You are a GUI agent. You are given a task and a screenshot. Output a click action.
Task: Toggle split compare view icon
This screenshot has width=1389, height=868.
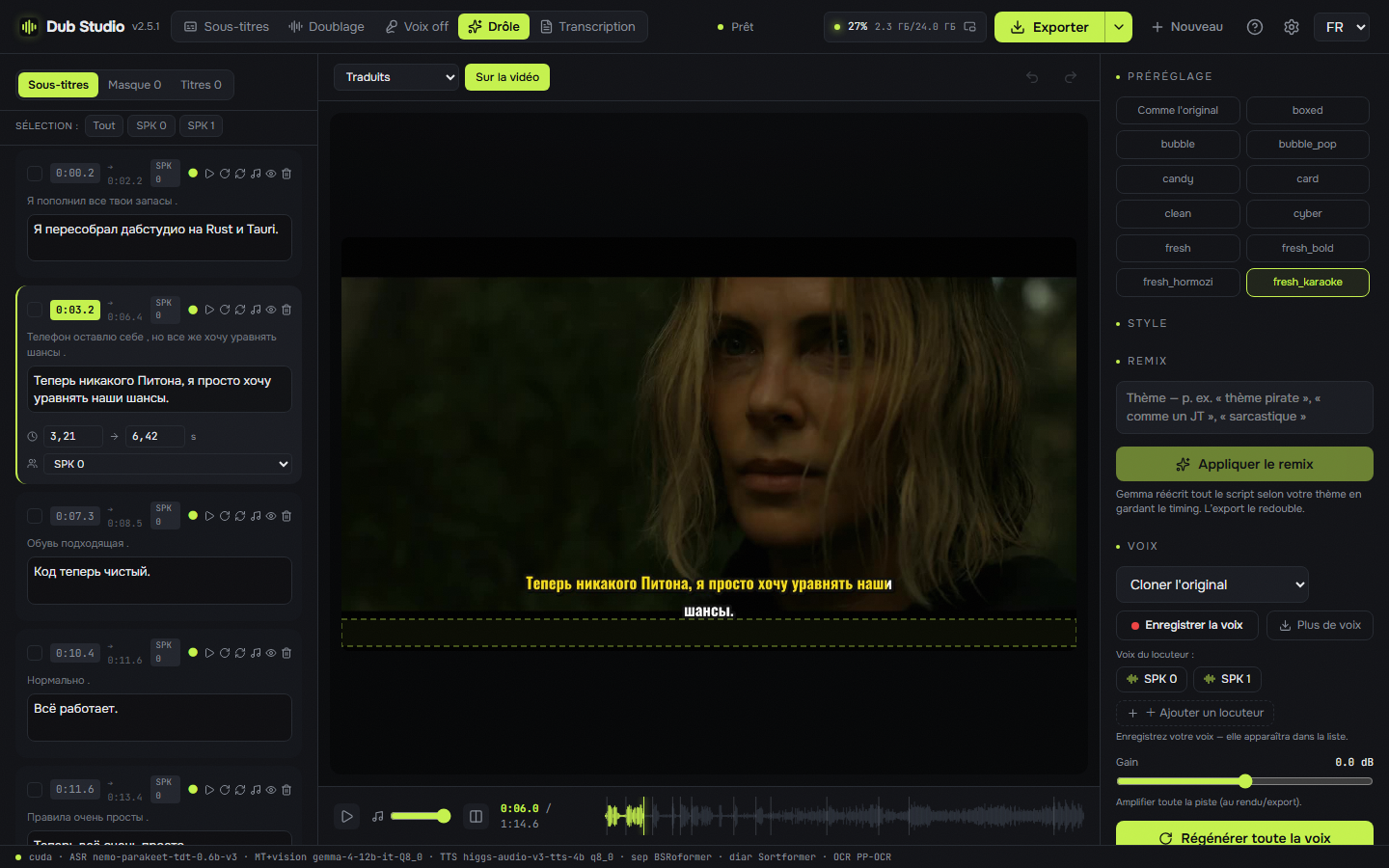click(476, 816)
